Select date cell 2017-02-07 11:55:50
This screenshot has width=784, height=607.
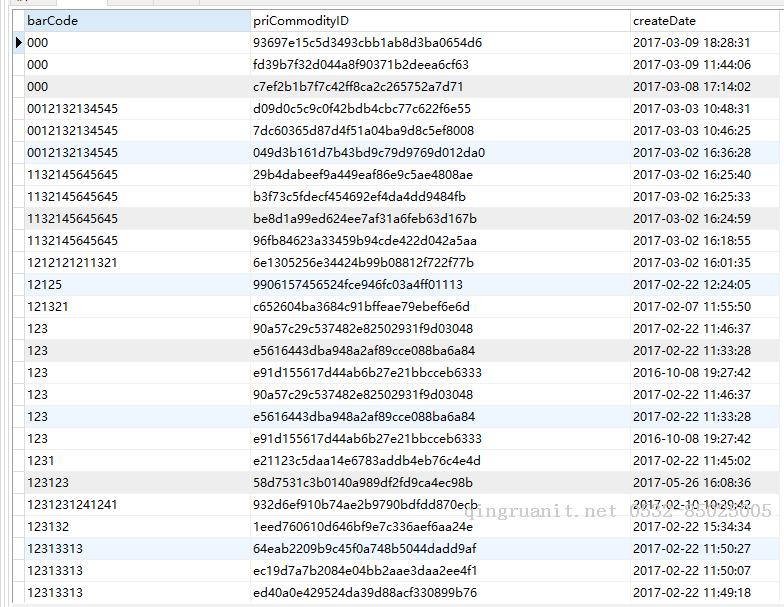click(691, 307)
